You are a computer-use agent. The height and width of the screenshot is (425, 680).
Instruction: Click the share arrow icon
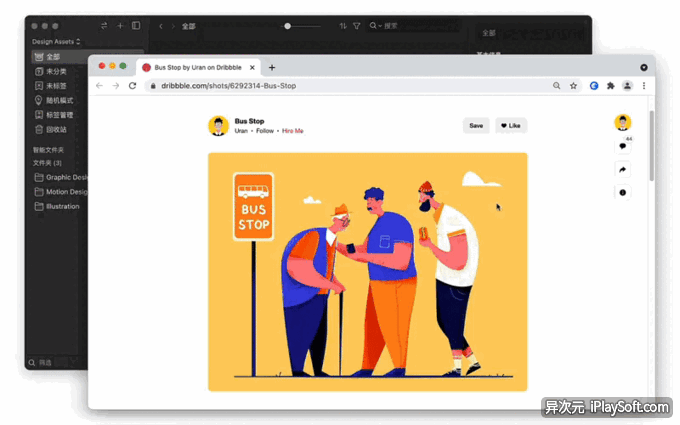(623, 170)
